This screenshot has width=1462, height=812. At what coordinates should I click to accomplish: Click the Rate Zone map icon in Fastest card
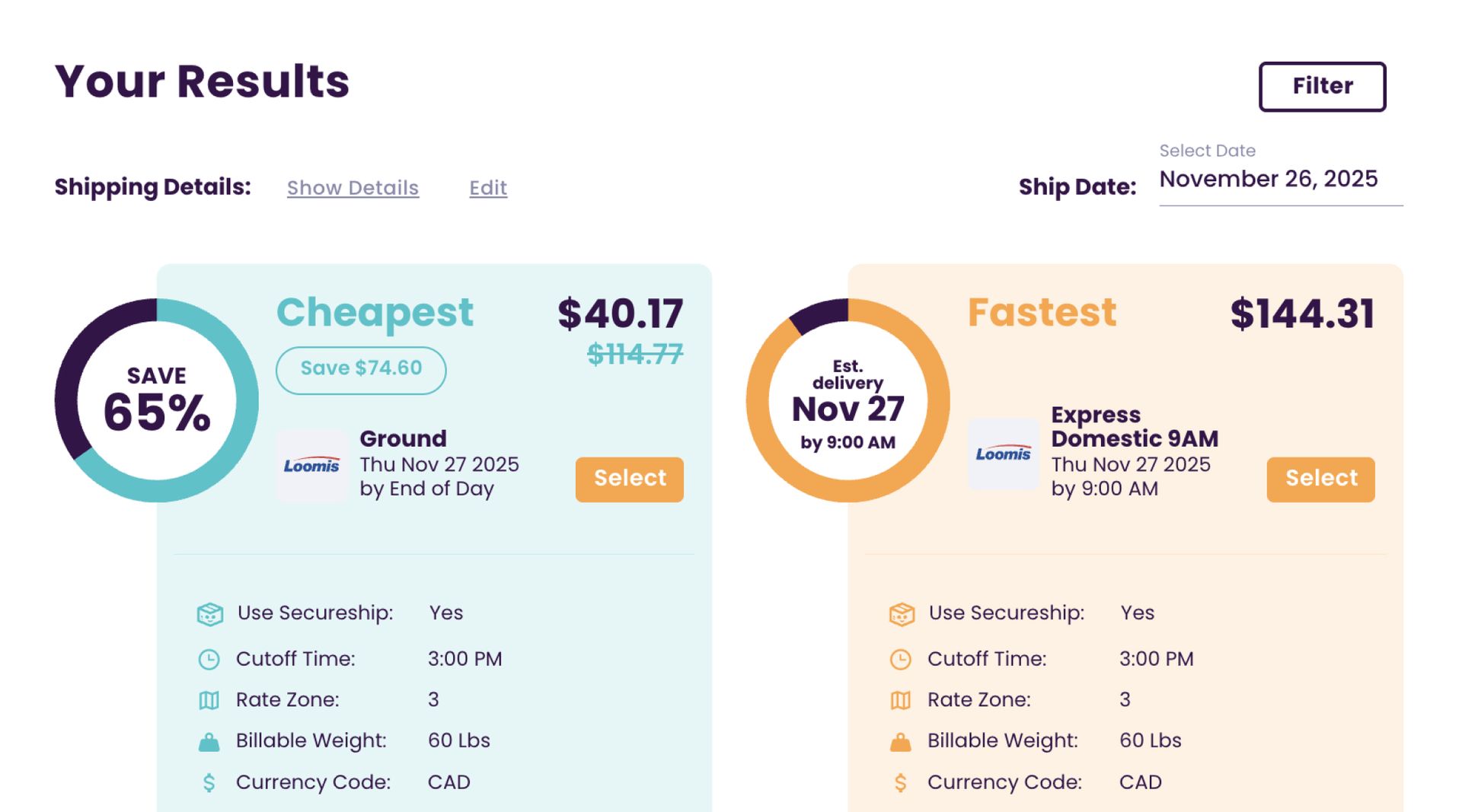pyautogui.click(x=900, y=700)
